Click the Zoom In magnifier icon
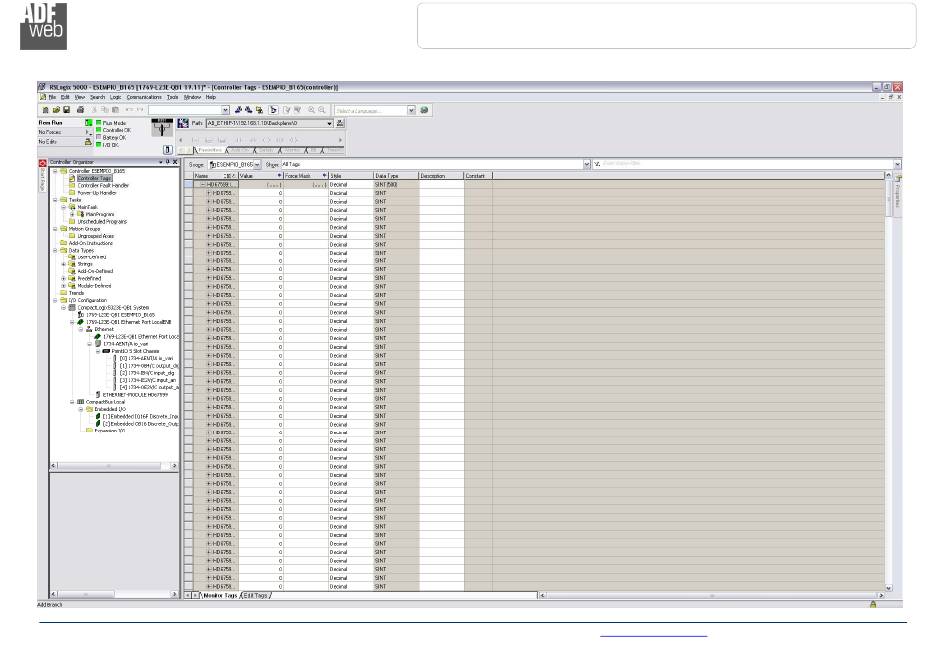The image size is (950, 654). point(311,110)
